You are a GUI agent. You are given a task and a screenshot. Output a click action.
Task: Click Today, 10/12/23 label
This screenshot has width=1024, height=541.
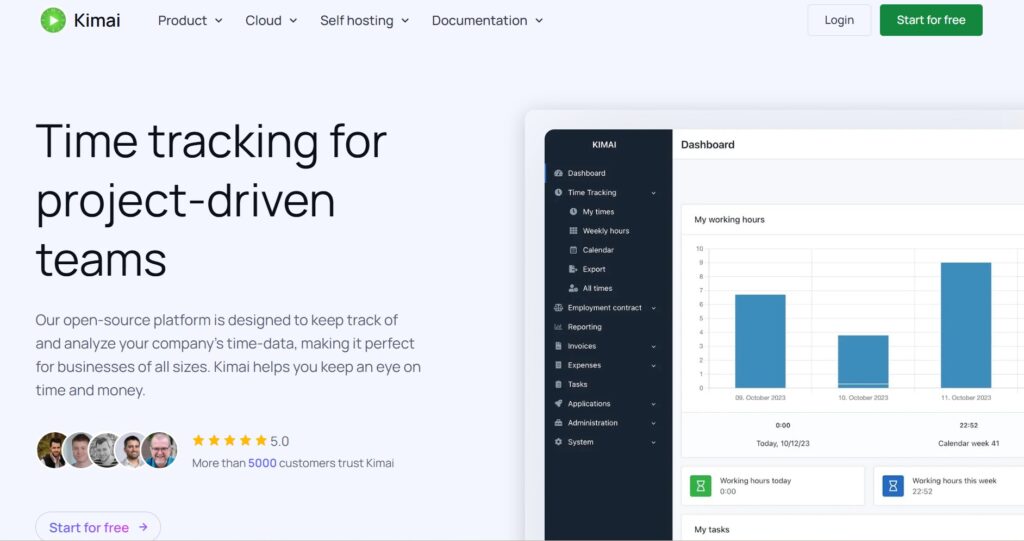782,443
